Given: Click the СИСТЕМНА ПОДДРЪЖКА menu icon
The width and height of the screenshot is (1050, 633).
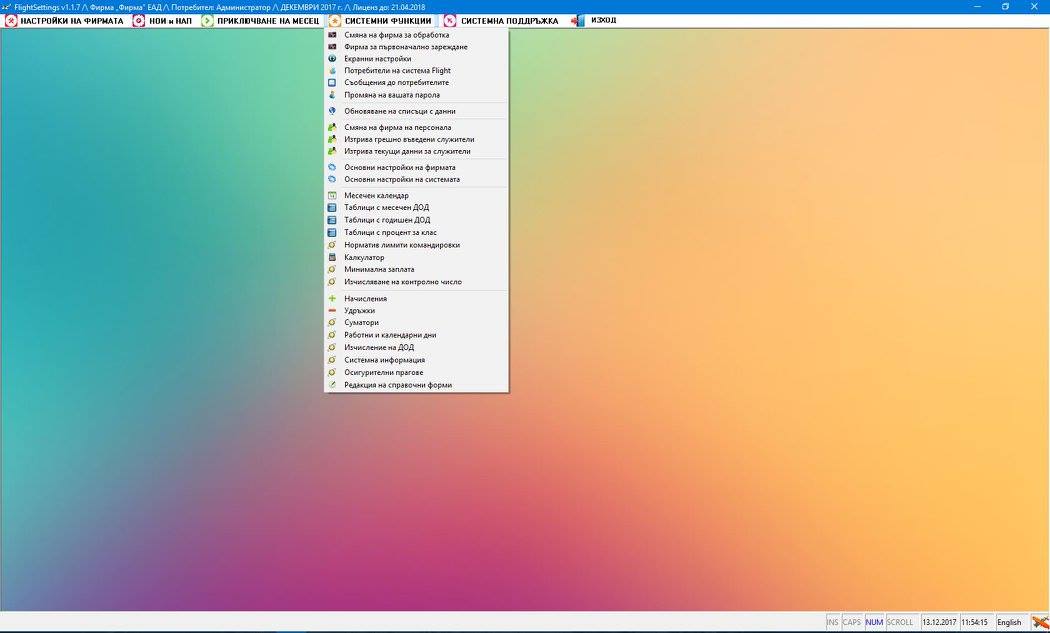Looking at the screenshot, I should [450, 21].
